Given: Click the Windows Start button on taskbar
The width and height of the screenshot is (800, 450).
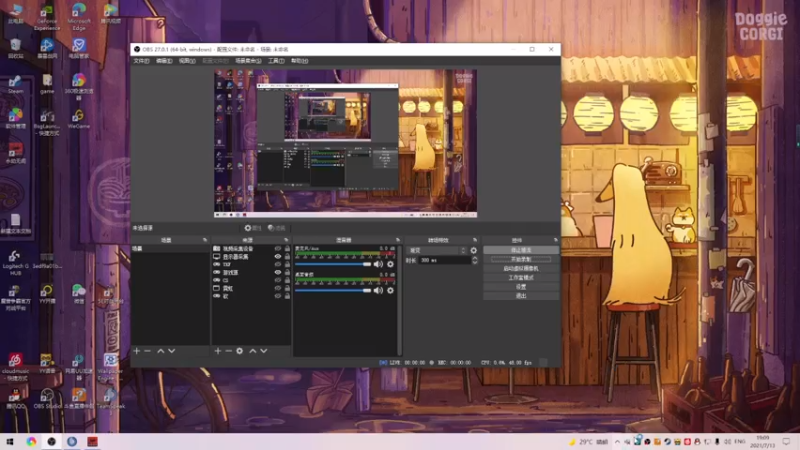Looking at the screenshot, I should [x=10, y=441].
